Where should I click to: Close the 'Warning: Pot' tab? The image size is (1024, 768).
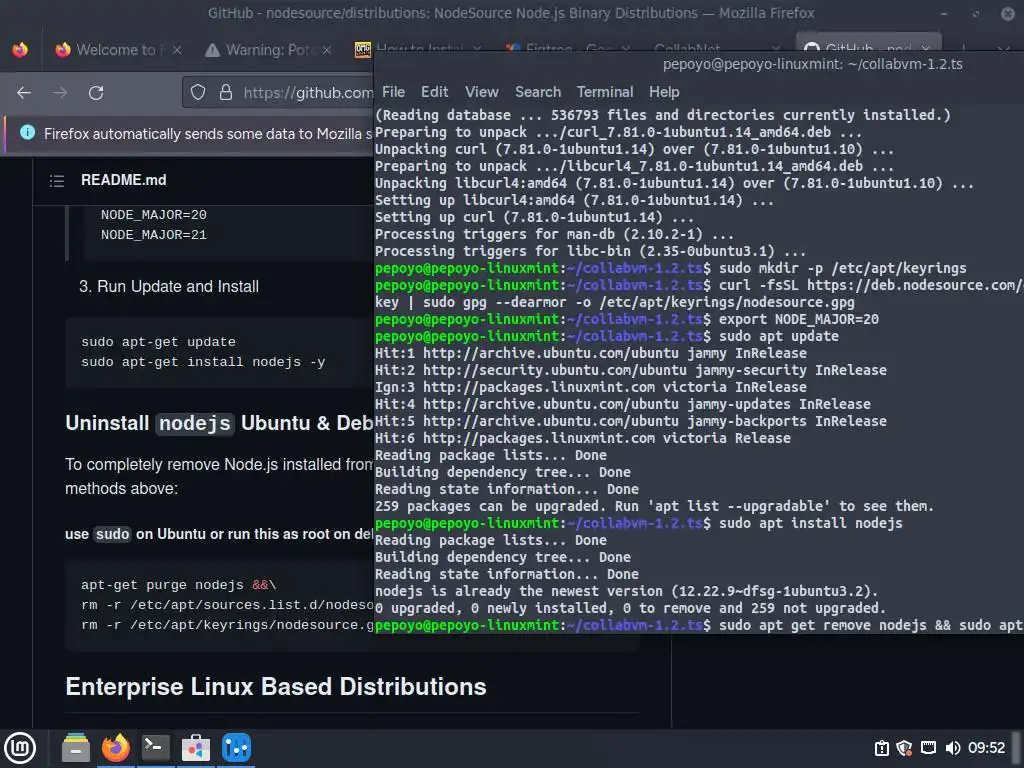327,50
